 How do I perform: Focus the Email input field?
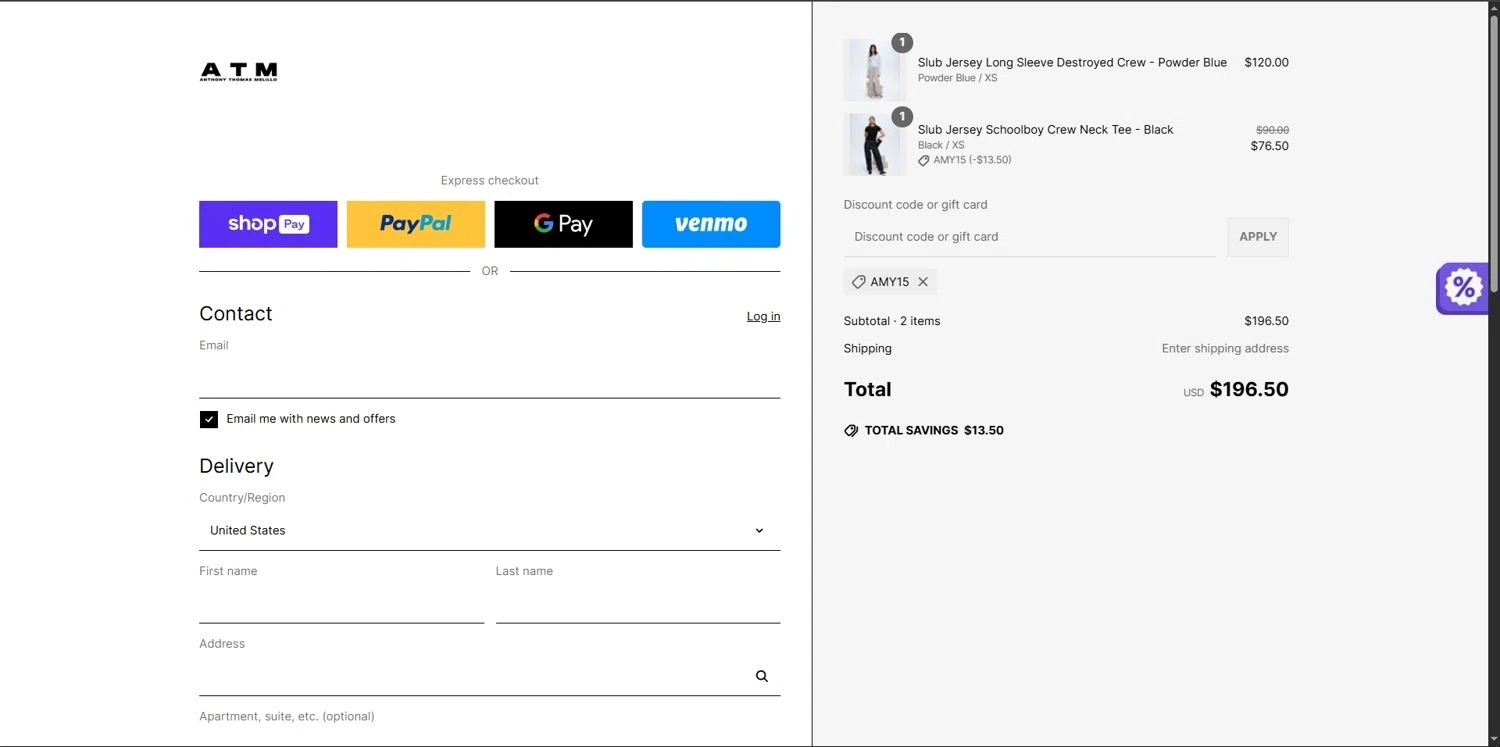coord(490,378)
